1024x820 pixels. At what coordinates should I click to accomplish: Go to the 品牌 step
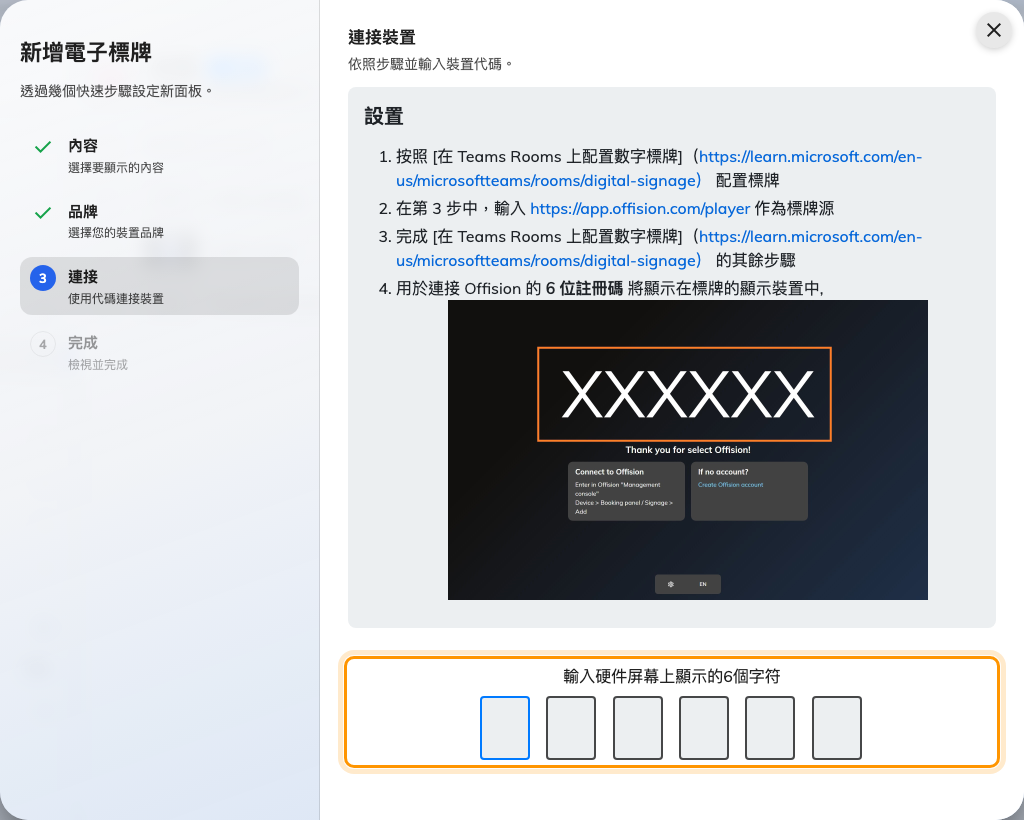pos(159,221)
